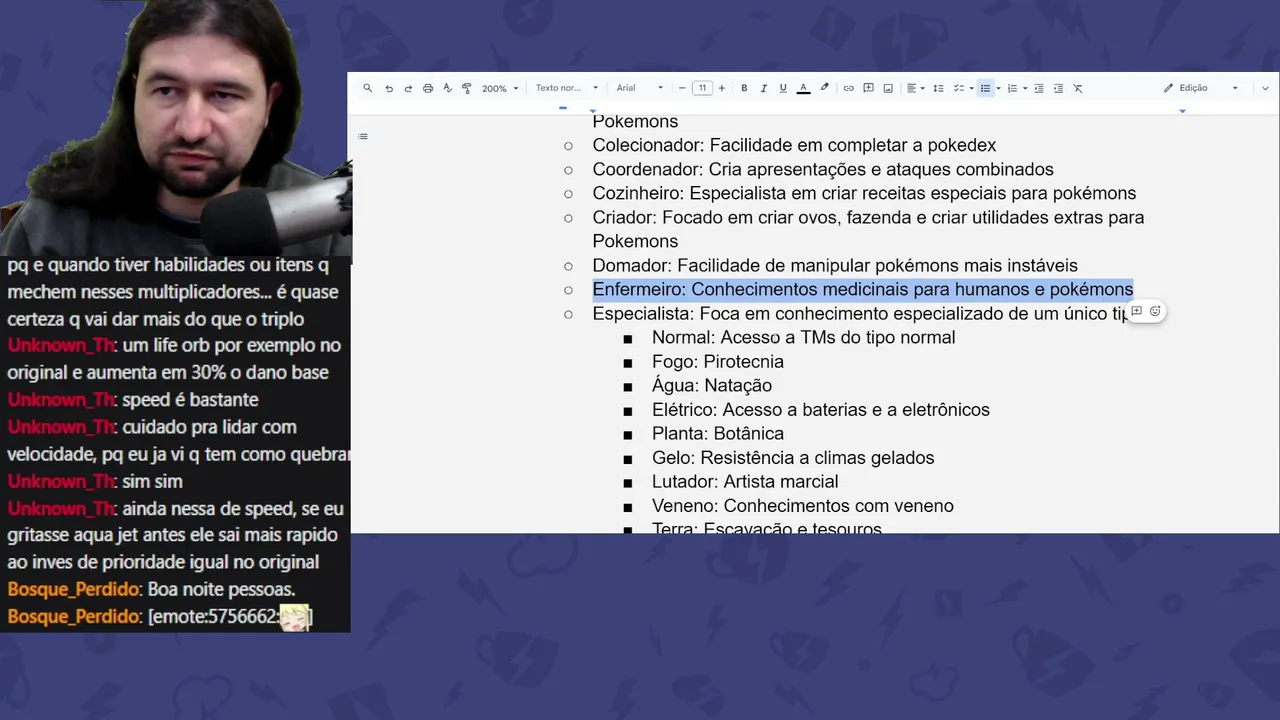Viewport: 1280px width, 720px height.
Task: Decrease the font size
Action: [x=682, y=88]
